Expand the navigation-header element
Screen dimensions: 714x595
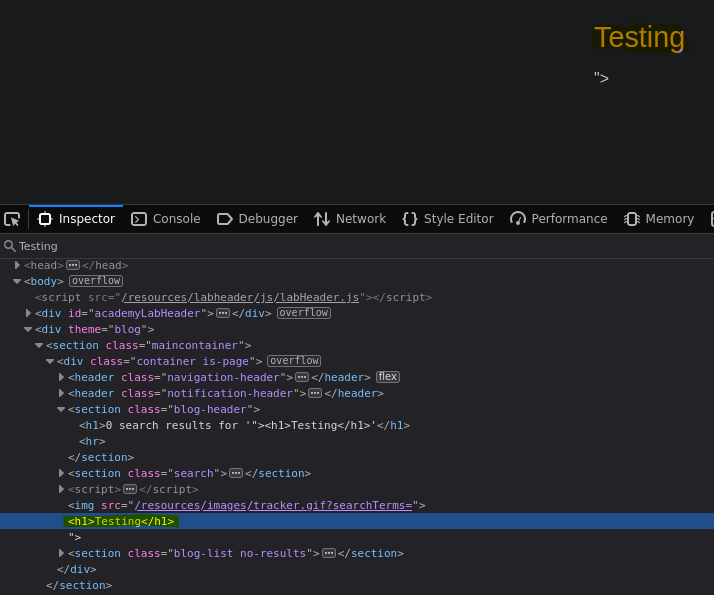pos(61,377)
